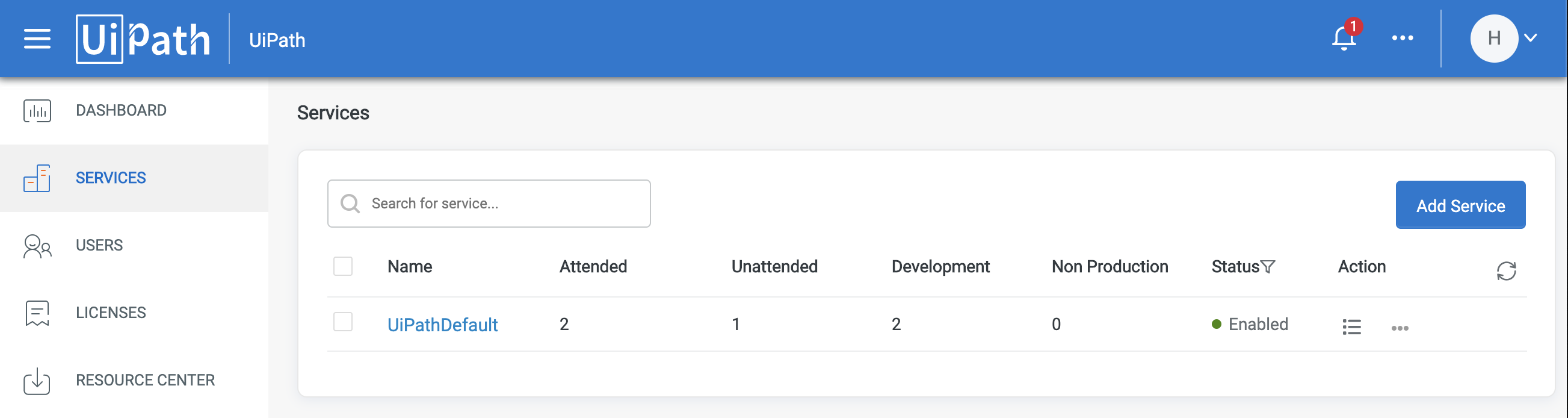Click the Licenses receipt icon
The width and height of the screenshot is (1568, 418).
[37, 313]
